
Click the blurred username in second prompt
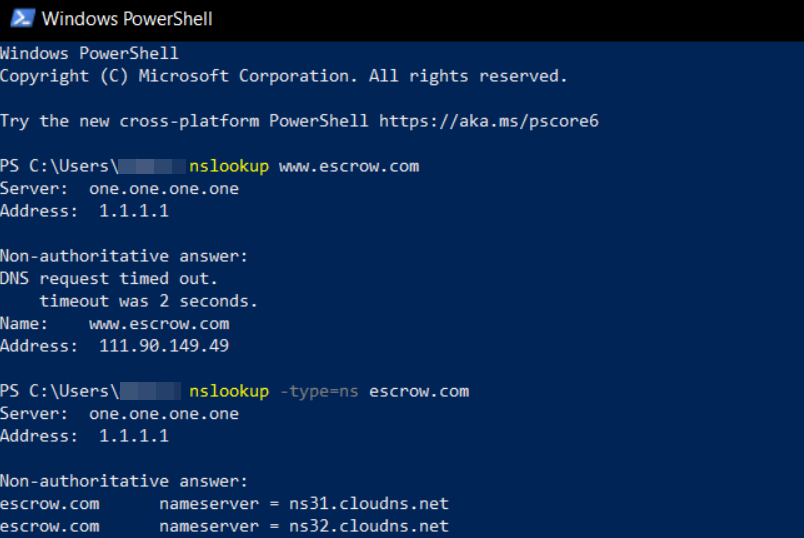pos(150,391)
